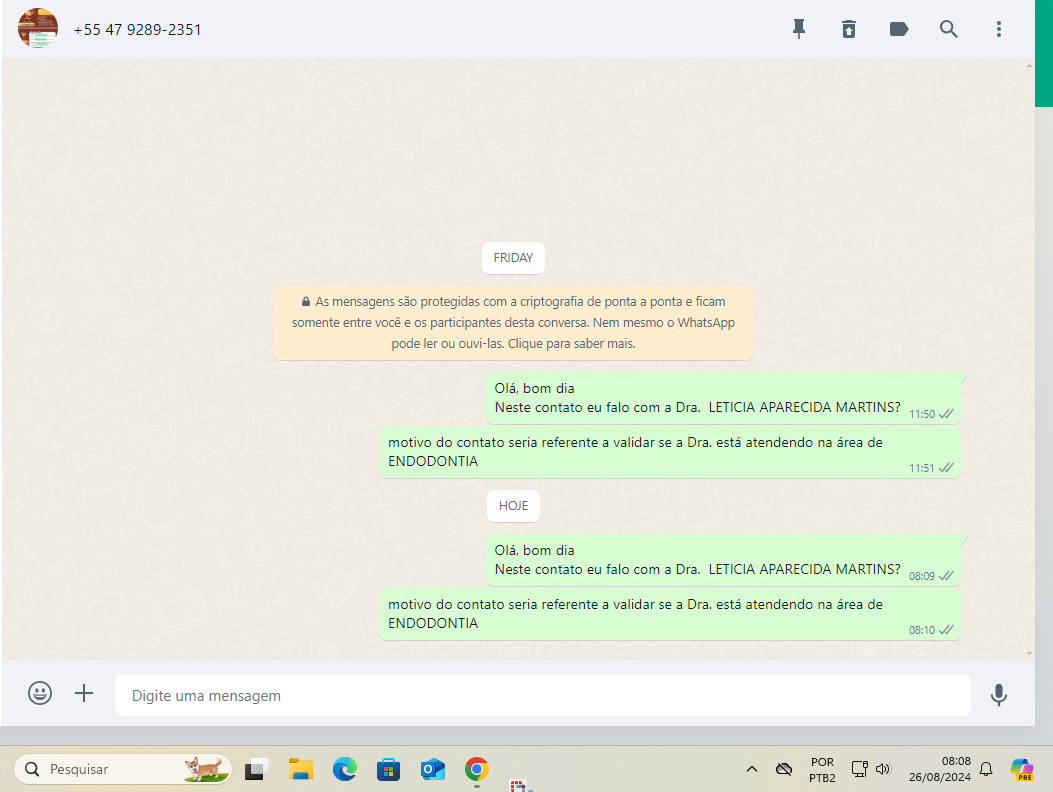Open the emoji picker
The image size is (1053, 792).
[40, 693]
